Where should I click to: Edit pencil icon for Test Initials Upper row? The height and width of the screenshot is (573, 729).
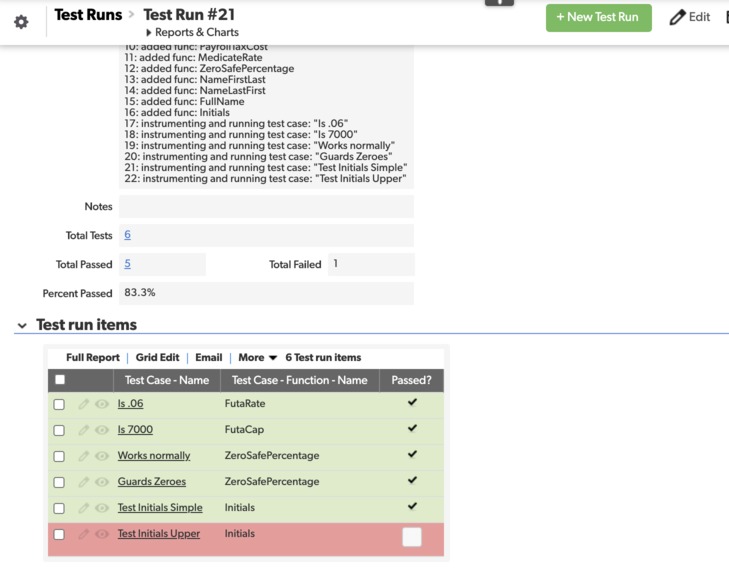84,534
